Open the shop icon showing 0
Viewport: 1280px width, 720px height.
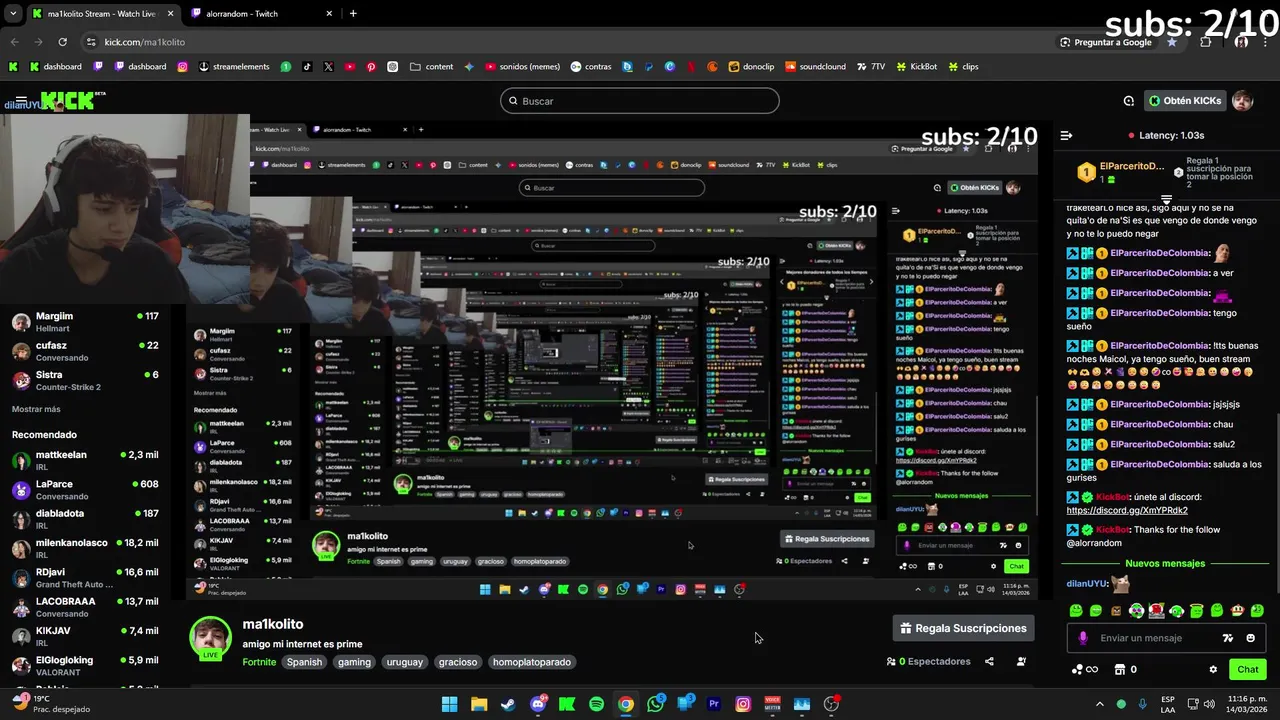(x=1126, y=669)
